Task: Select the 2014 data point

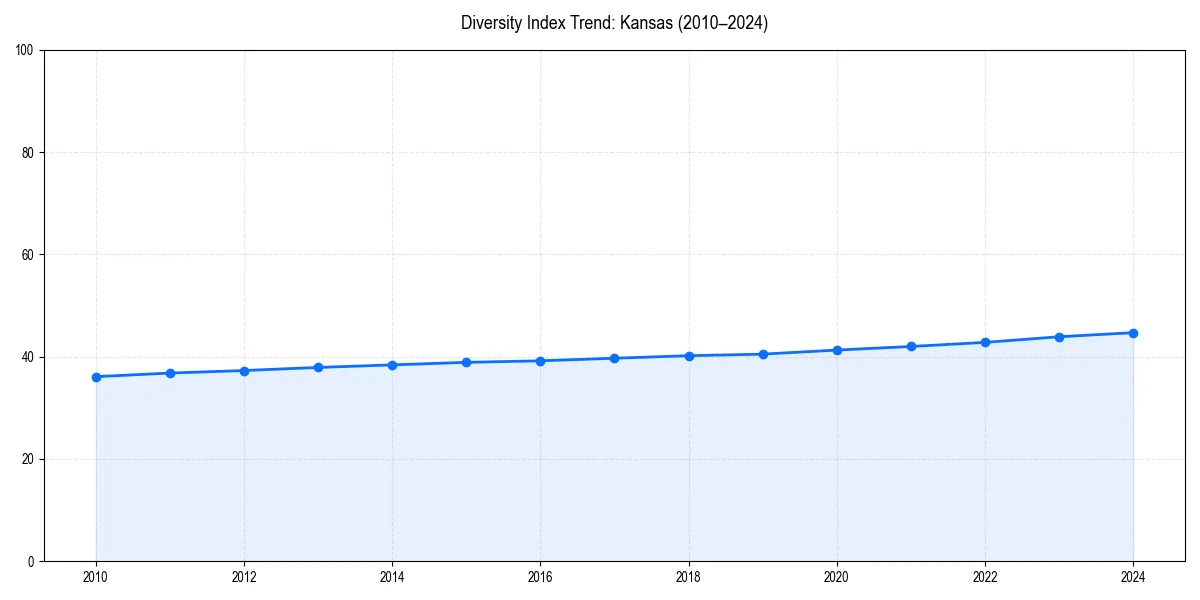Action: point(392,365)
